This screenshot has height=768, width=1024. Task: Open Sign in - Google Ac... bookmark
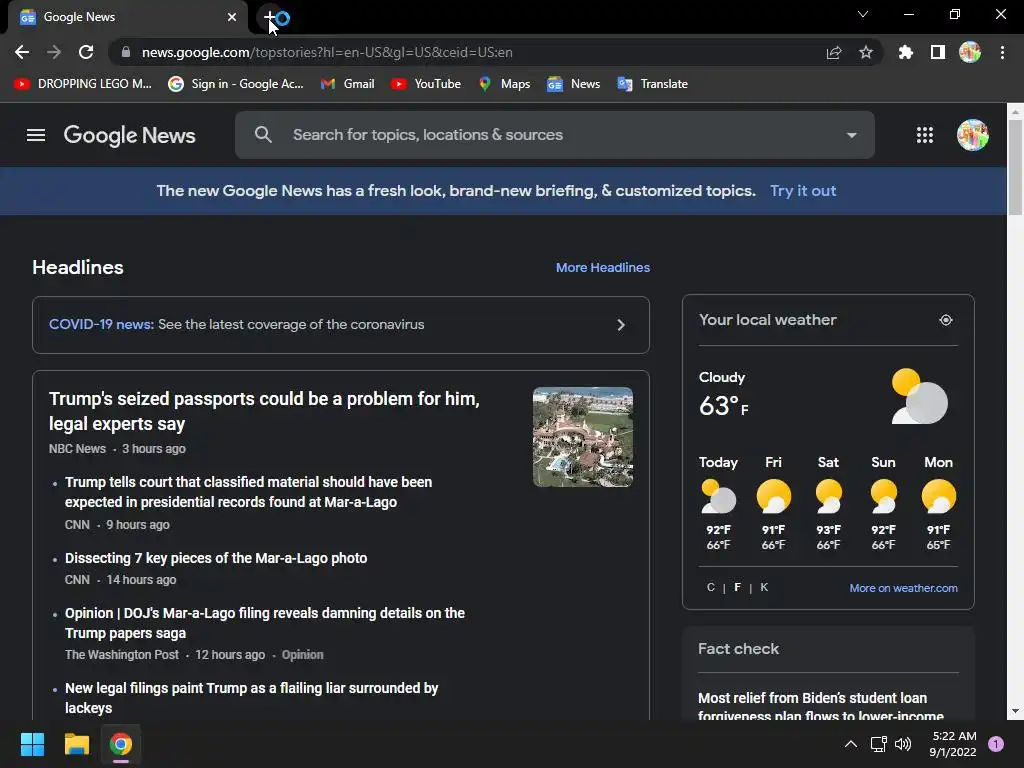point(236,84)
